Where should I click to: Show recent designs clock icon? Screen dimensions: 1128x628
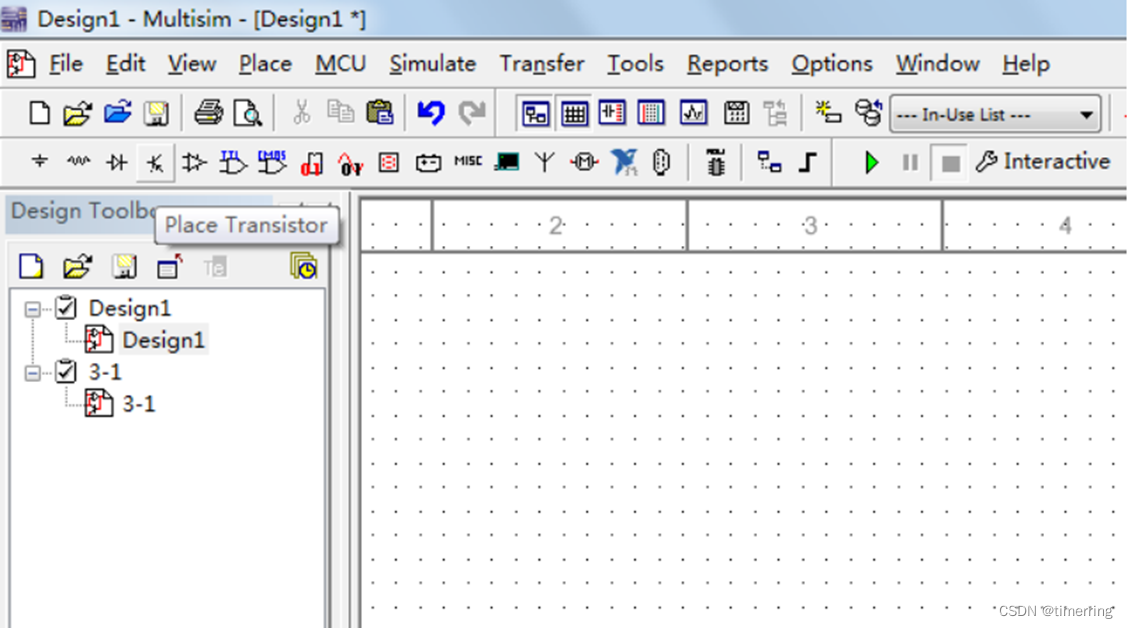pyautogui.click(x=304, y=266)
